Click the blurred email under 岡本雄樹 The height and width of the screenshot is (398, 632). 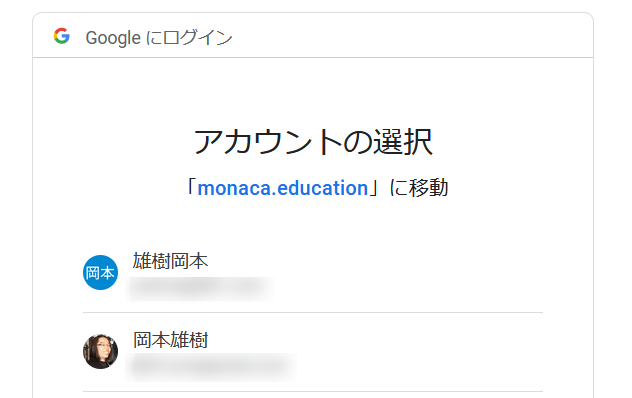click(211, 367)
